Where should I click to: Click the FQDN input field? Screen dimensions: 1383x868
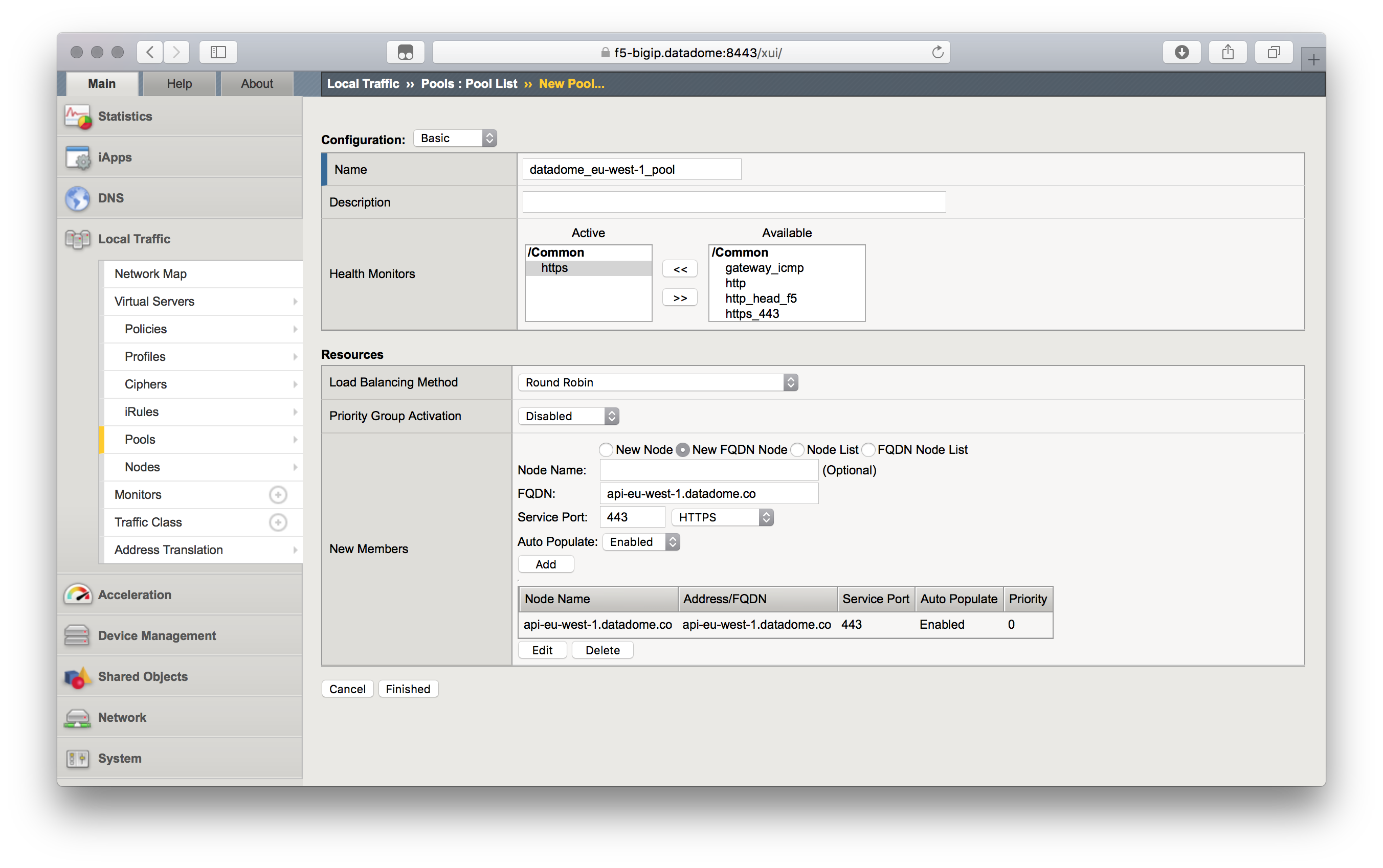tap(709, 494)
